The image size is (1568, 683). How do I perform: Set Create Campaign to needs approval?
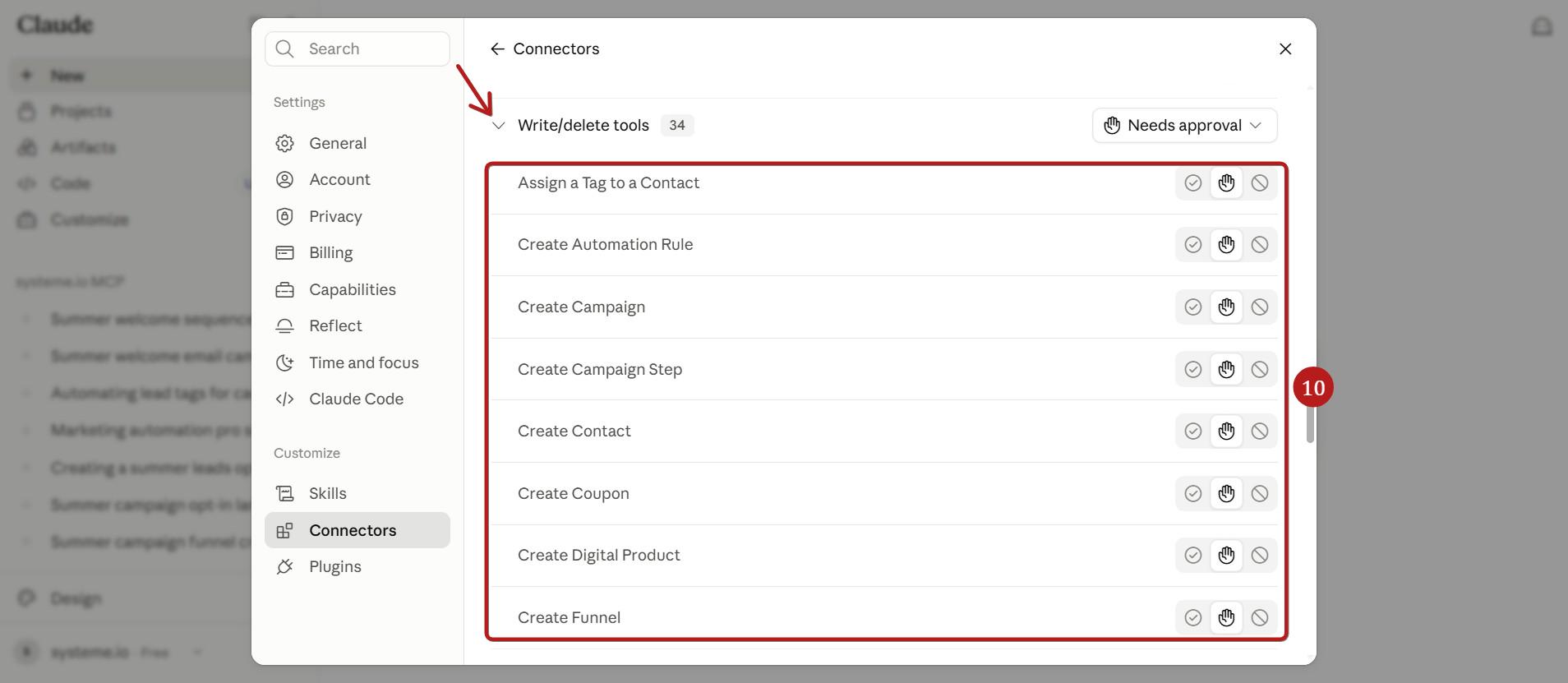[x=1226, y=307]
